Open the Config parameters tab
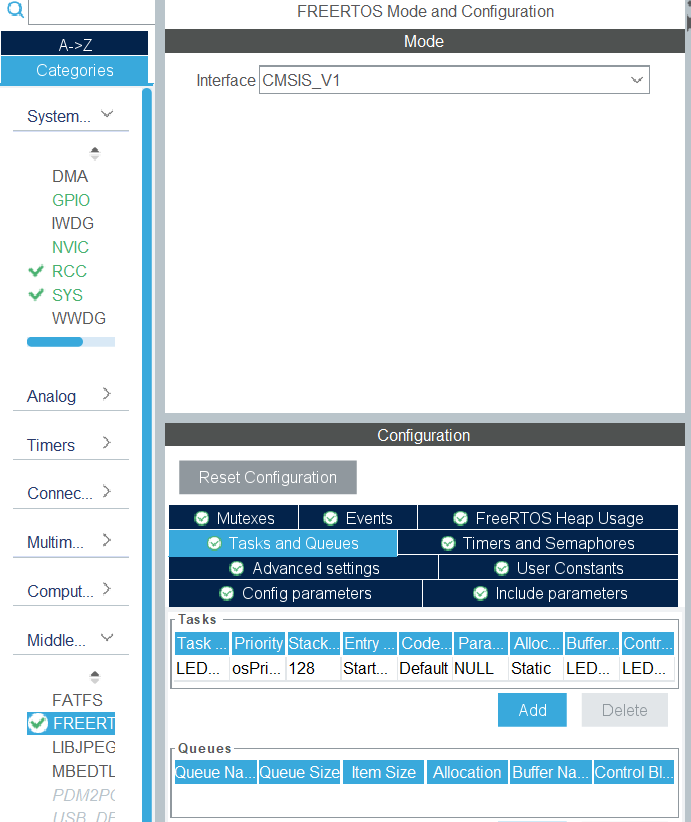This screenshot has height=822, width=691. [x=296, y=593]
